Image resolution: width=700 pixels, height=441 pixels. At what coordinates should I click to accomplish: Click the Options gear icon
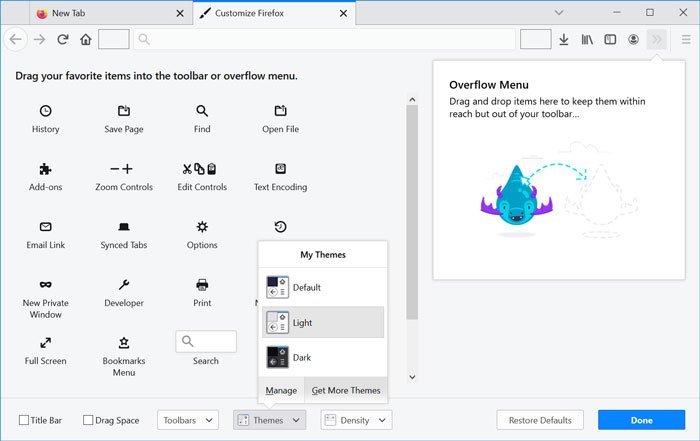pos(202,227)
